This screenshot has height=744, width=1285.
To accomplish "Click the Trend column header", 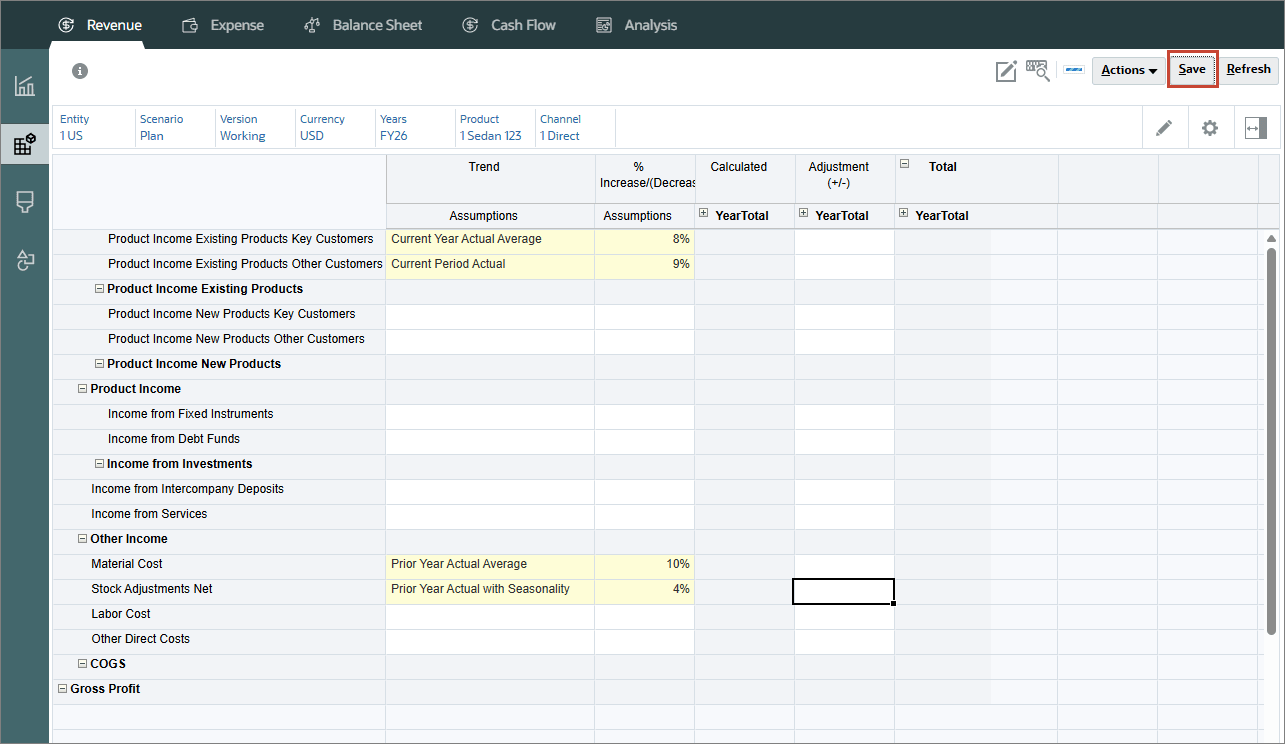I will pyautogui.click(x=490, y=179).
